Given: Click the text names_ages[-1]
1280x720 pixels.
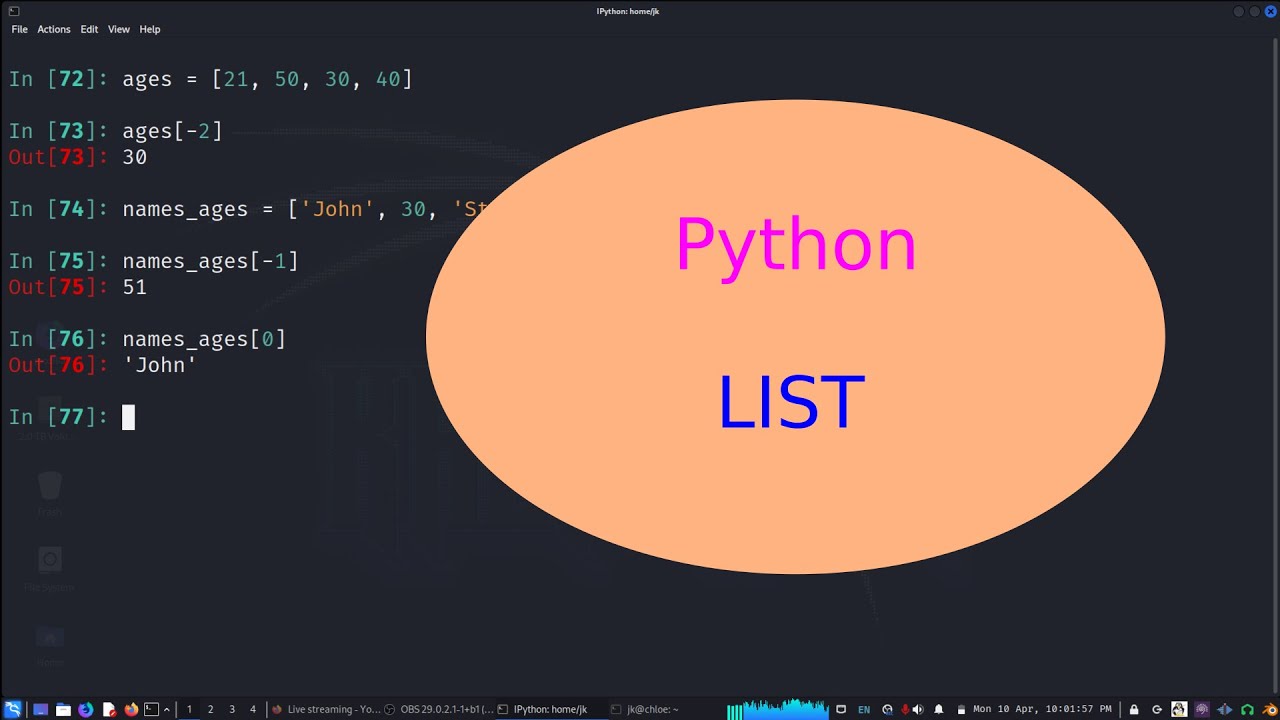Looking at the screenshot, I should pos(210,261).
